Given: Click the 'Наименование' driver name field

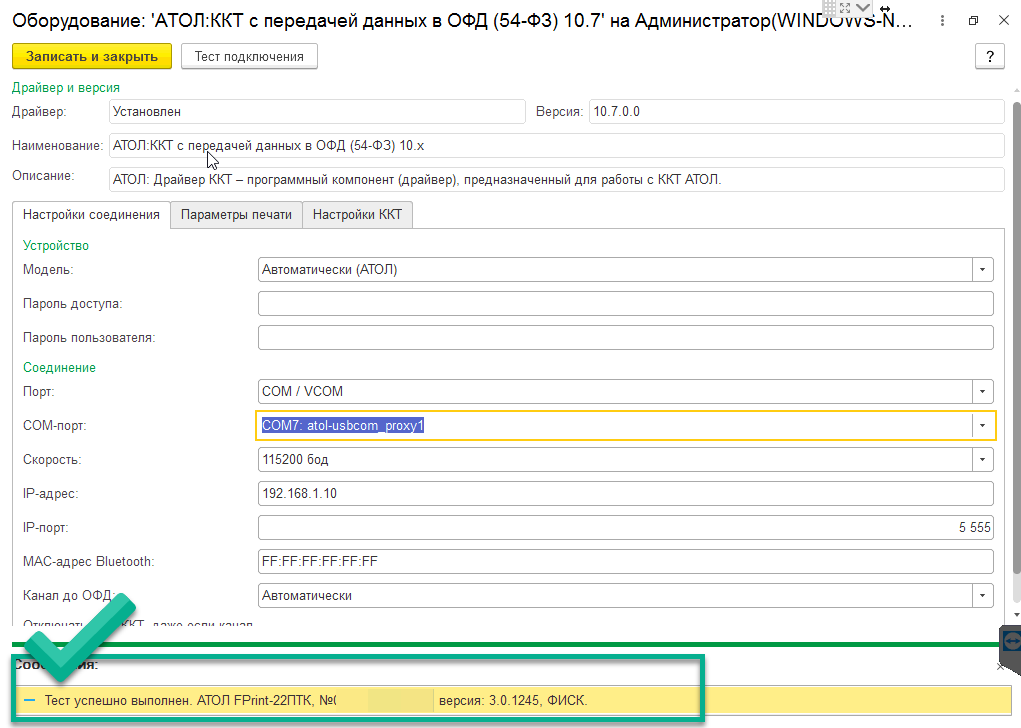Looking at the screenshot, I should click(557, 145).
